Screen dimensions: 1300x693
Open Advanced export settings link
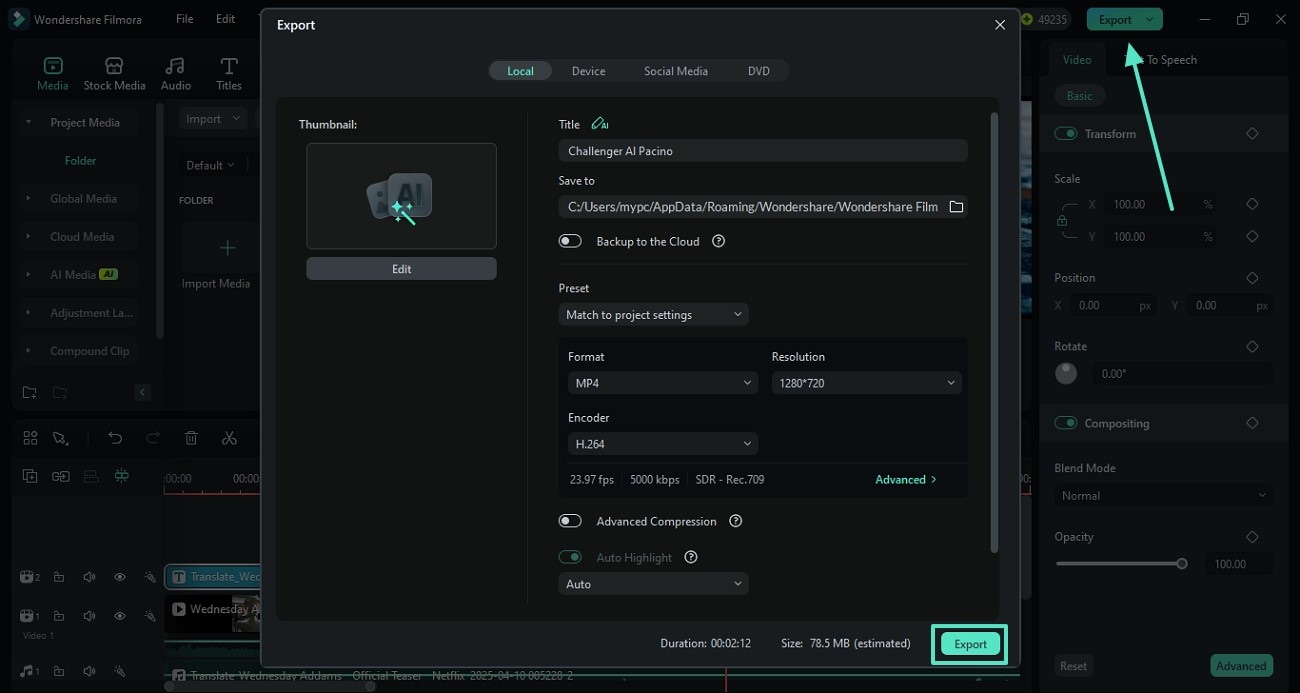pos(906,480)
